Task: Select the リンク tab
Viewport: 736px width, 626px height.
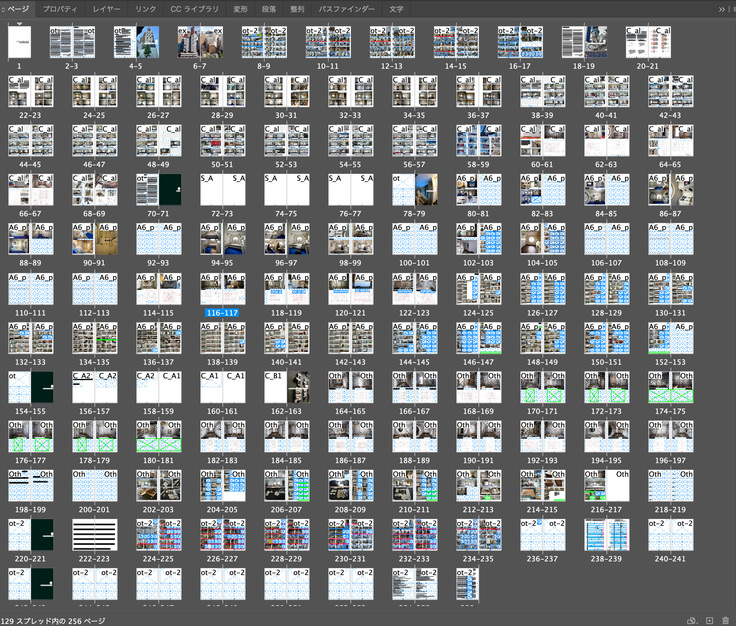Action: pos(145,8)
